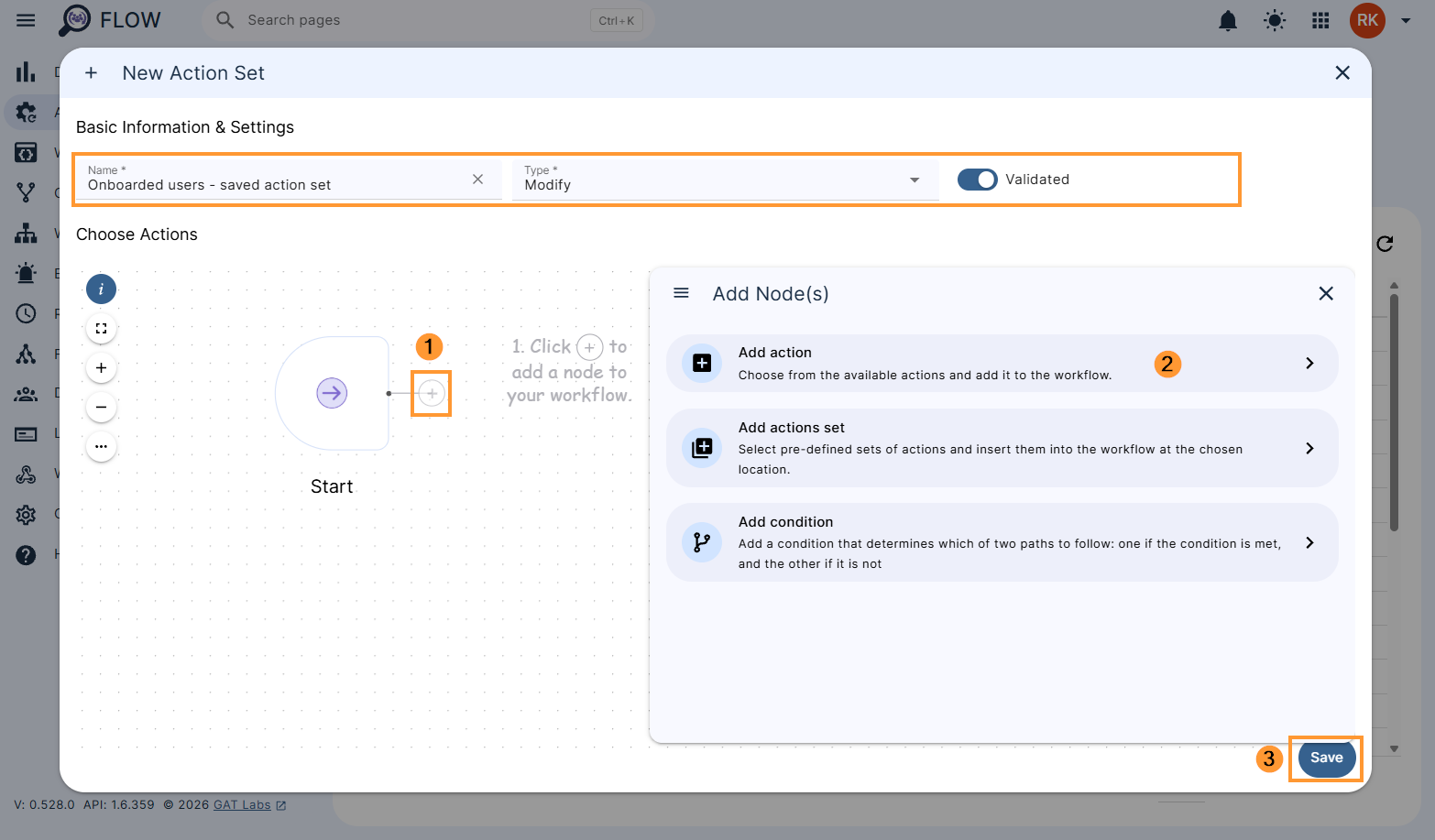Toggle the Validated switch
1435x840 pixels.
click(x=977, y=180)
